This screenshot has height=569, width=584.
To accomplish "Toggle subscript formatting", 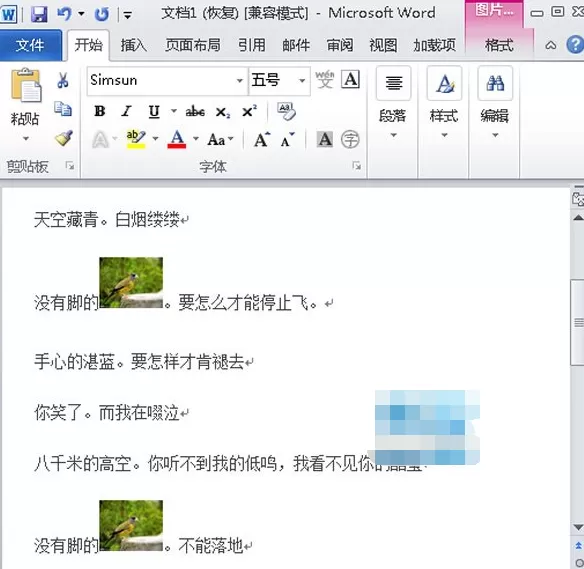I will [223, 112].
